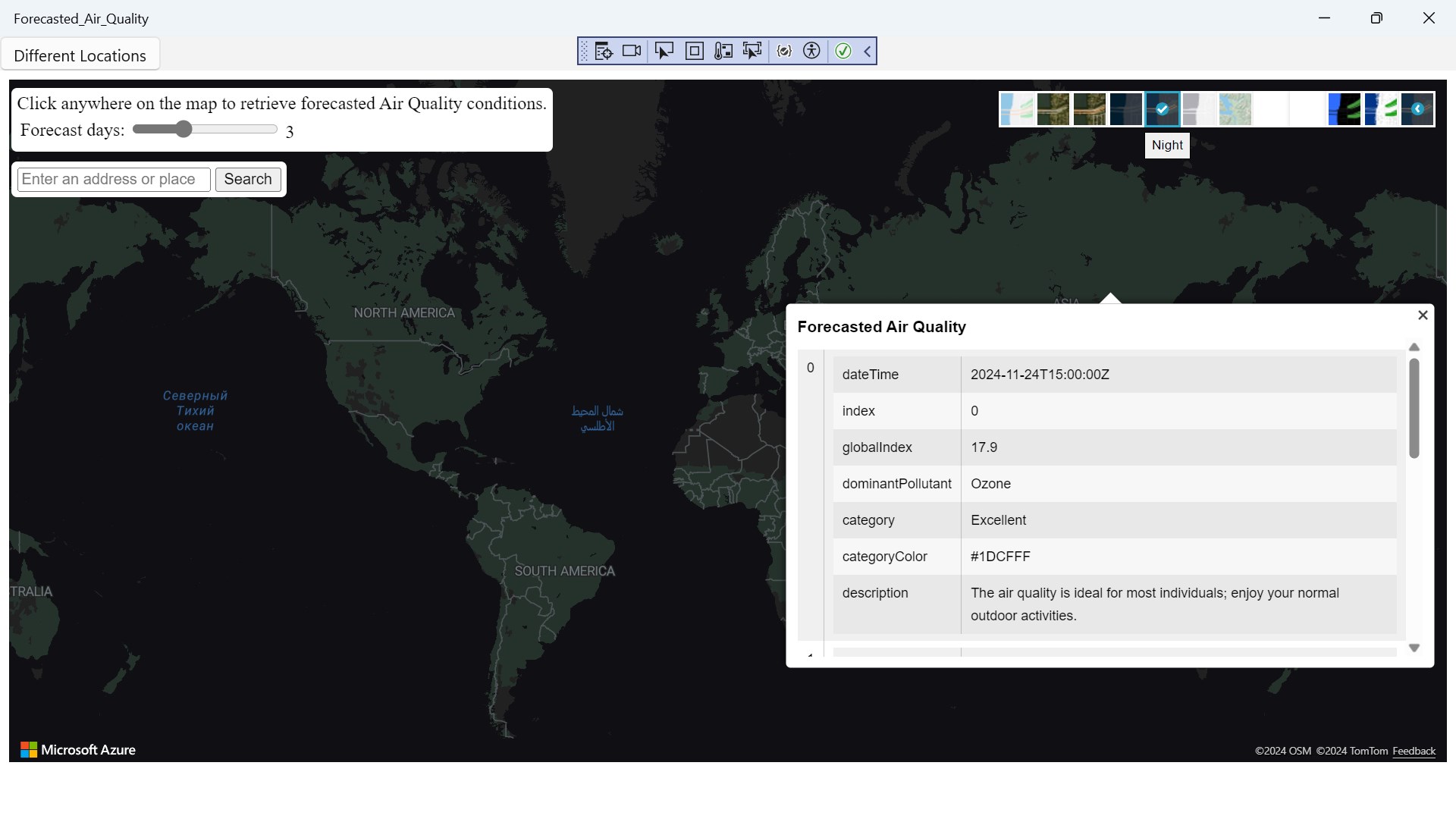Enable the Select Element pointer tool

[664, 51]
